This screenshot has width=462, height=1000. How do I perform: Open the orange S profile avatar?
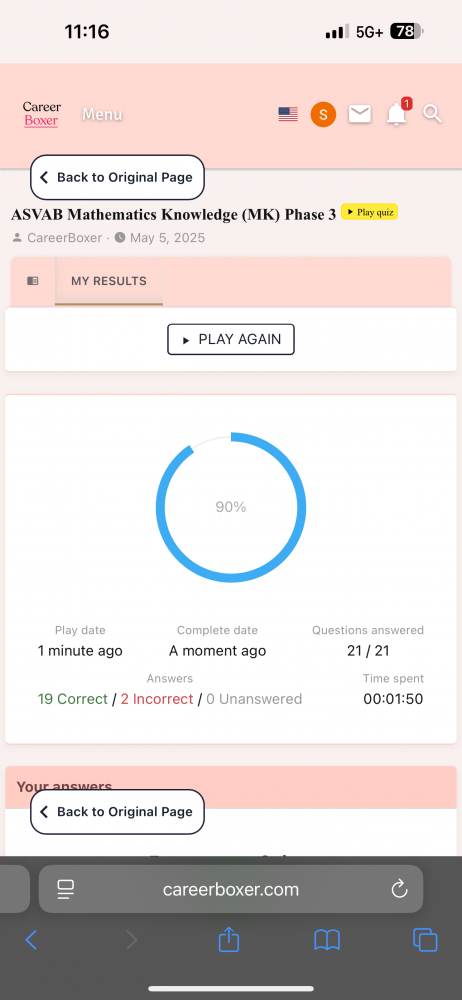click(x=323, y=115)
